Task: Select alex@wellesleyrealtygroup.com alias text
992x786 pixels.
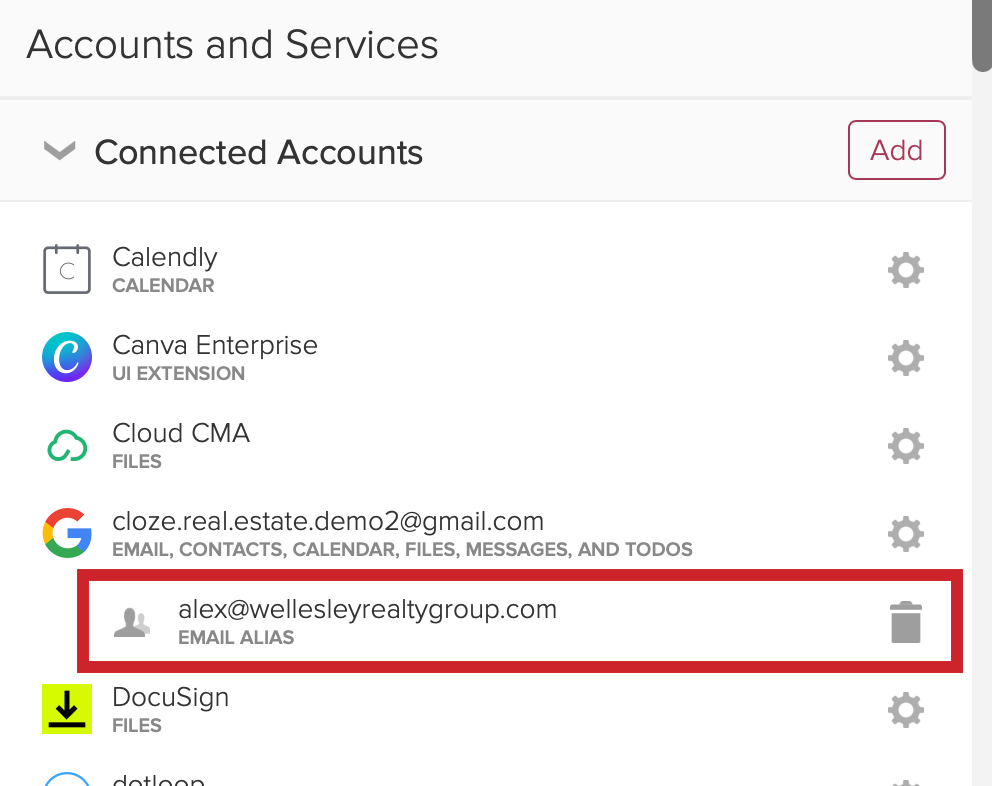Action: 368,609
